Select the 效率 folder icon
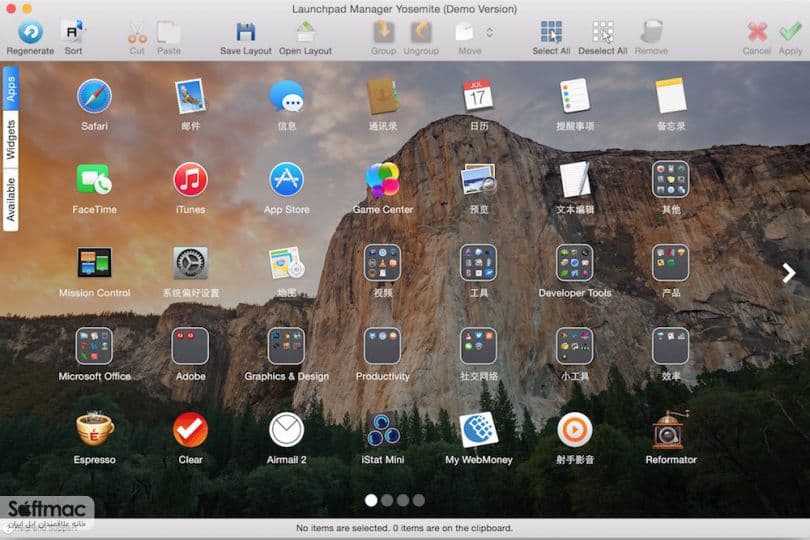The width and height of the screenshot is (810, 540). point(671,346)
